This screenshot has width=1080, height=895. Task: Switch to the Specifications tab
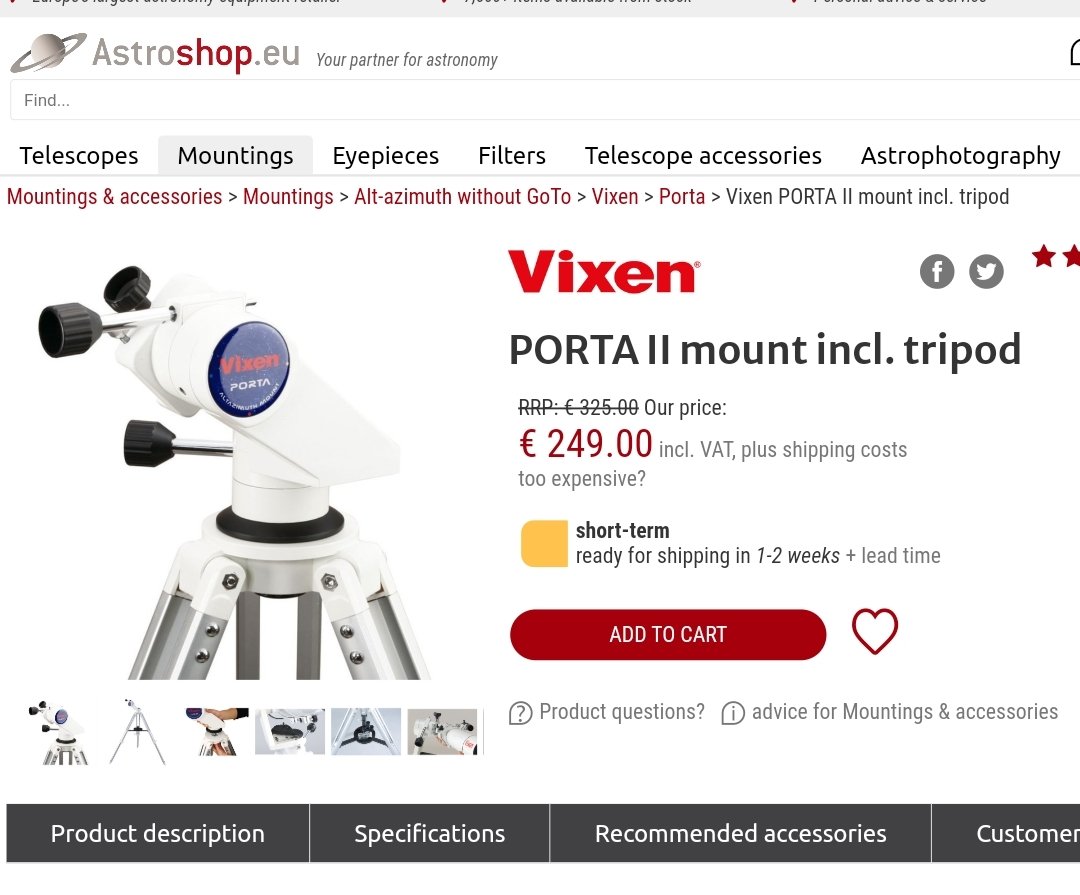tap(430, 834)
